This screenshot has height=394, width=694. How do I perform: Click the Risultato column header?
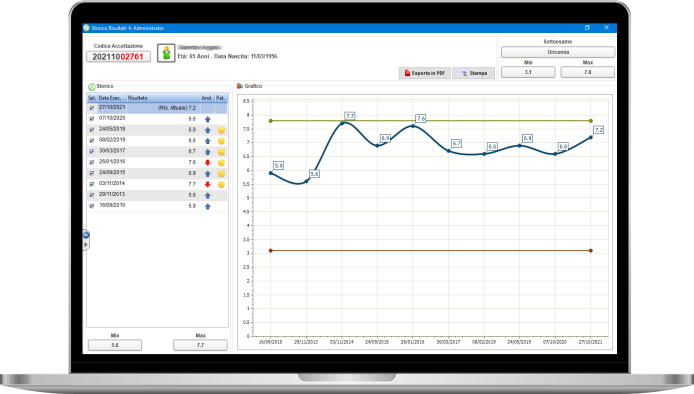(163, 98)
